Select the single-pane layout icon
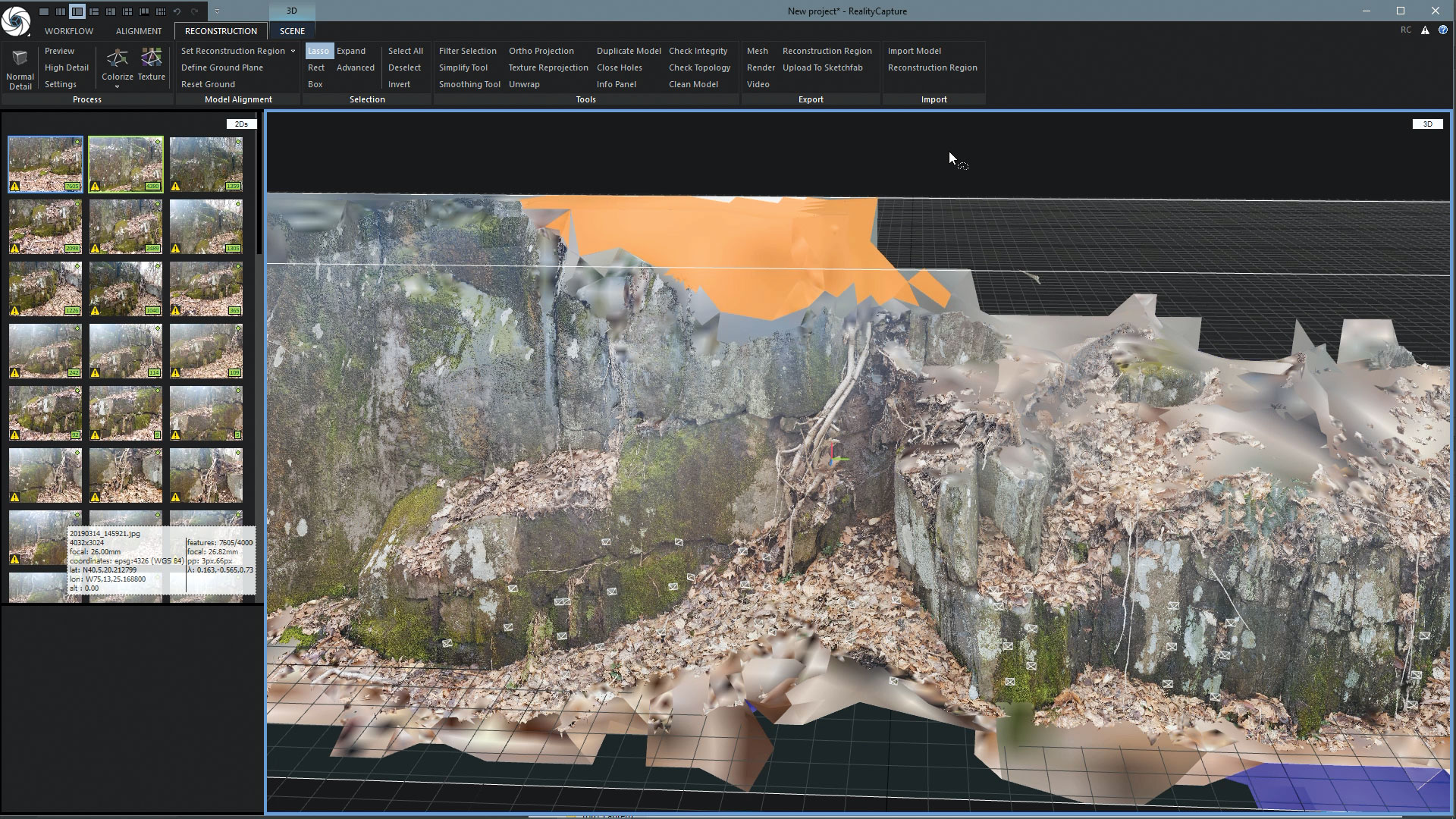1456x819 pixels. pyautogui.click(x=44, y=11)
